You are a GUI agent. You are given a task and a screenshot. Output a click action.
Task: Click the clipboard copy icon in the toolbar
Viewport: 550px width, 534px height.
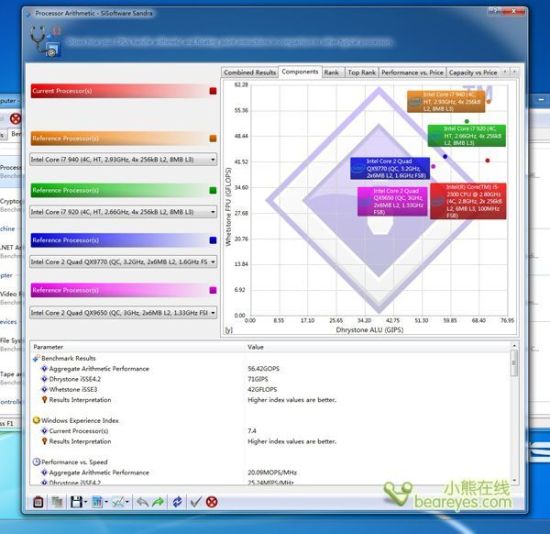pyautogui.click(x=38, y=502)
